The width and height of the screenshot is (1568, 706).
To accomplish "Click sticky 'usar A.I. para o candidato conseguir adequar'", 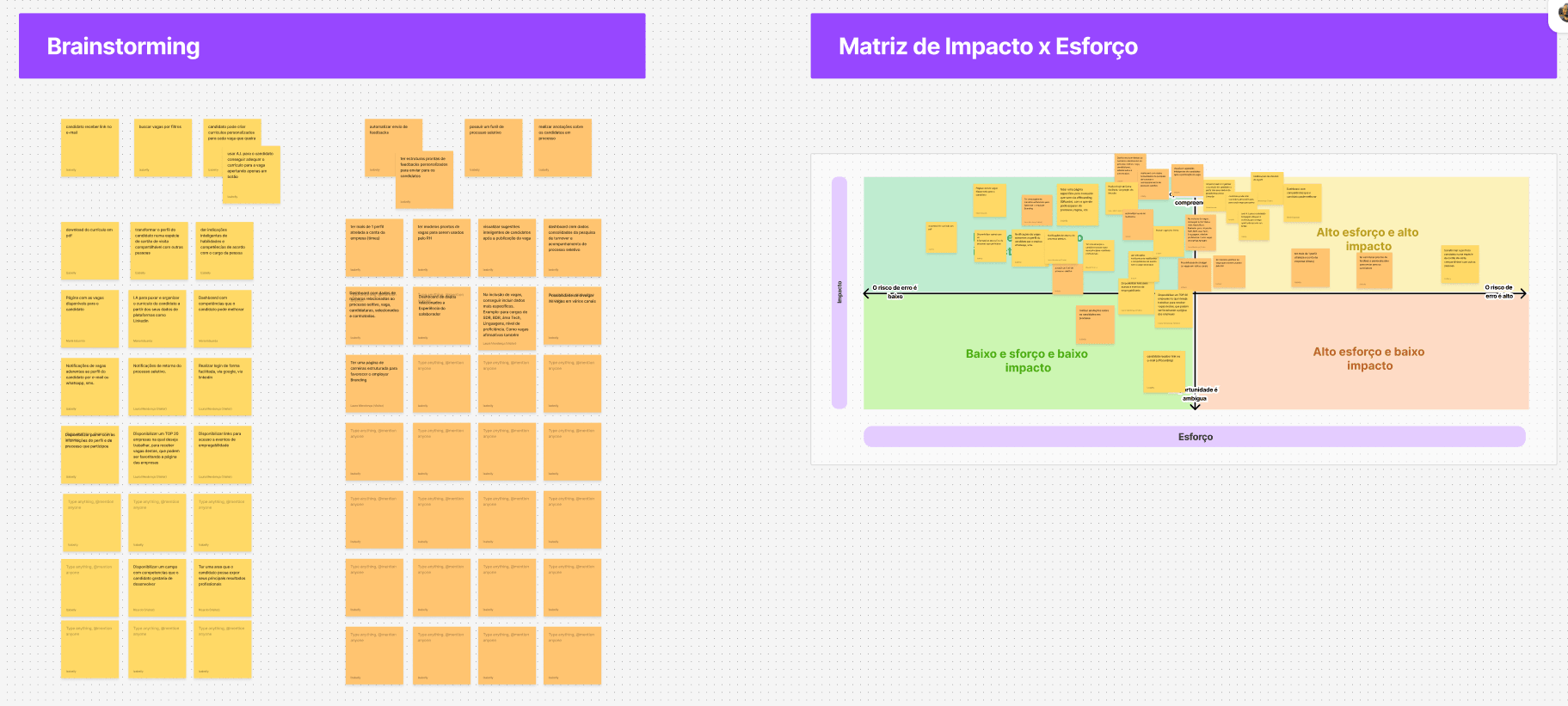I will pyautogui.click(x=252, y=175).
